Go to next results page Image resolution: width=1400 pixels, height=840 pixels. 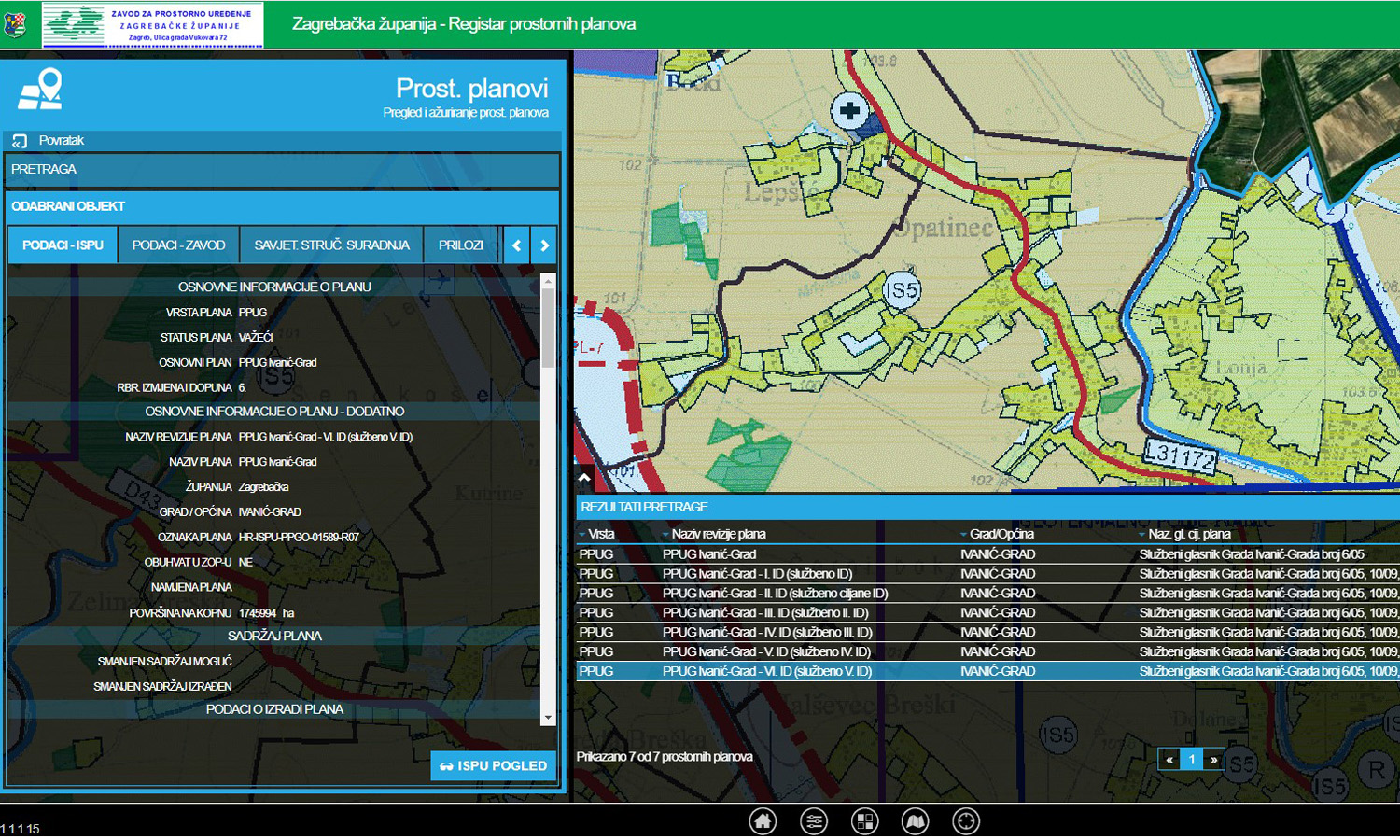pyautogui.click(x=1213, y=760)
